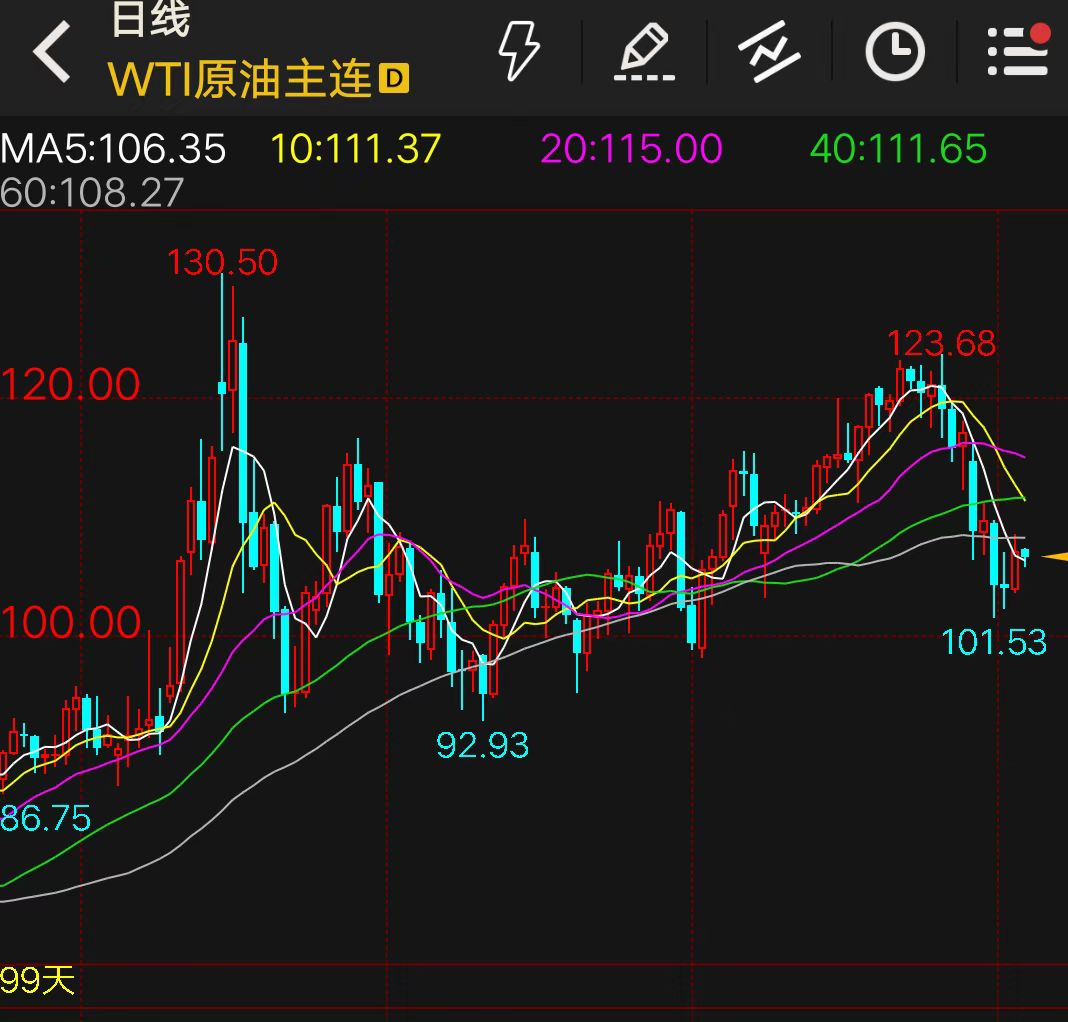Tap the lightning bolt quick trade icon
1068x1022 pixels.
coord(519,51)
